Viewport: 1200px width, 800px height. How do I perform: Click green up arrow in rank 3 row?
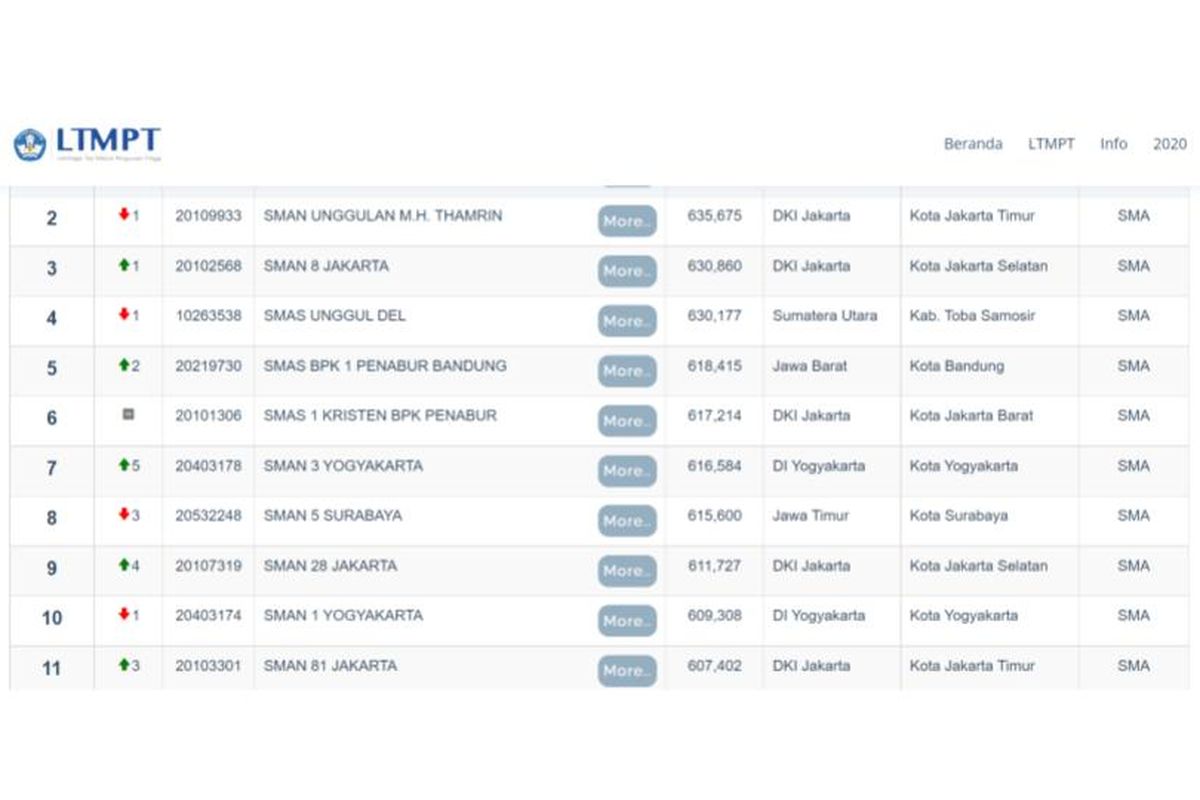click(124, 264)
